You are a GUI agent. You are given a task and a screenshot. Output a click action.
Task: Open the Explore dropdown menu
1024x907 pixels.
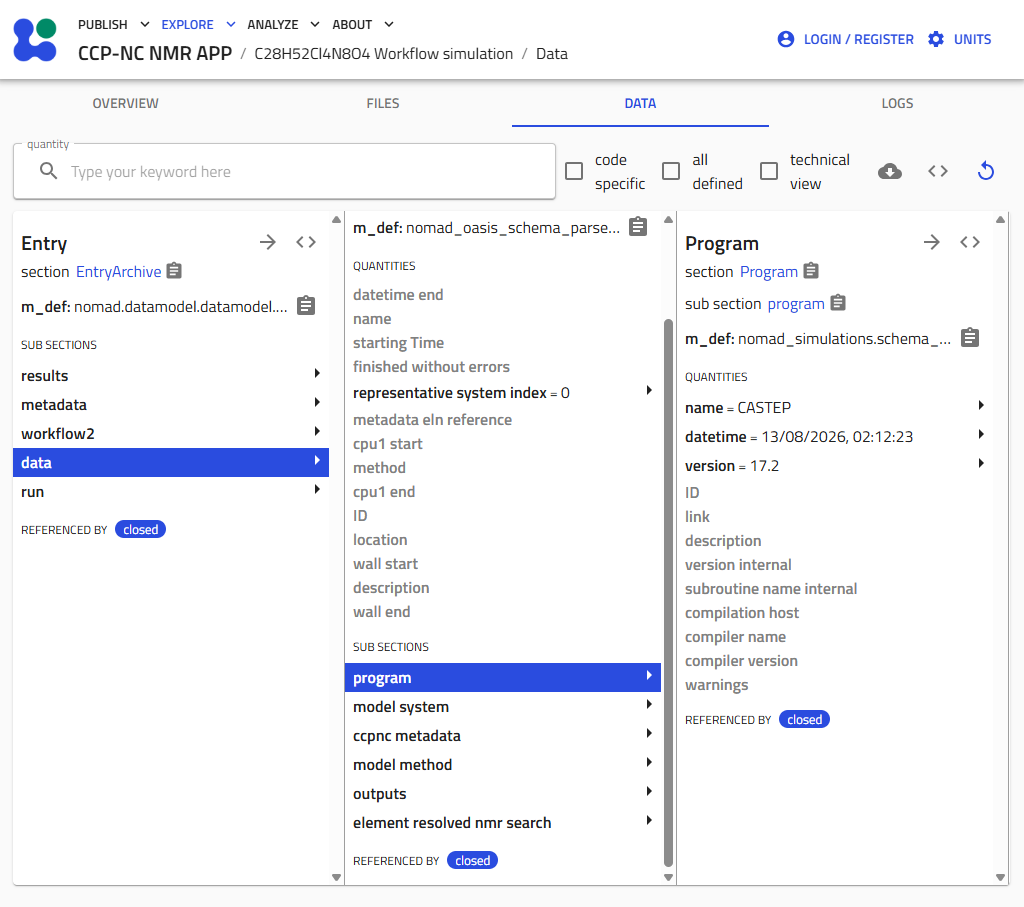[x=199, y=25]
